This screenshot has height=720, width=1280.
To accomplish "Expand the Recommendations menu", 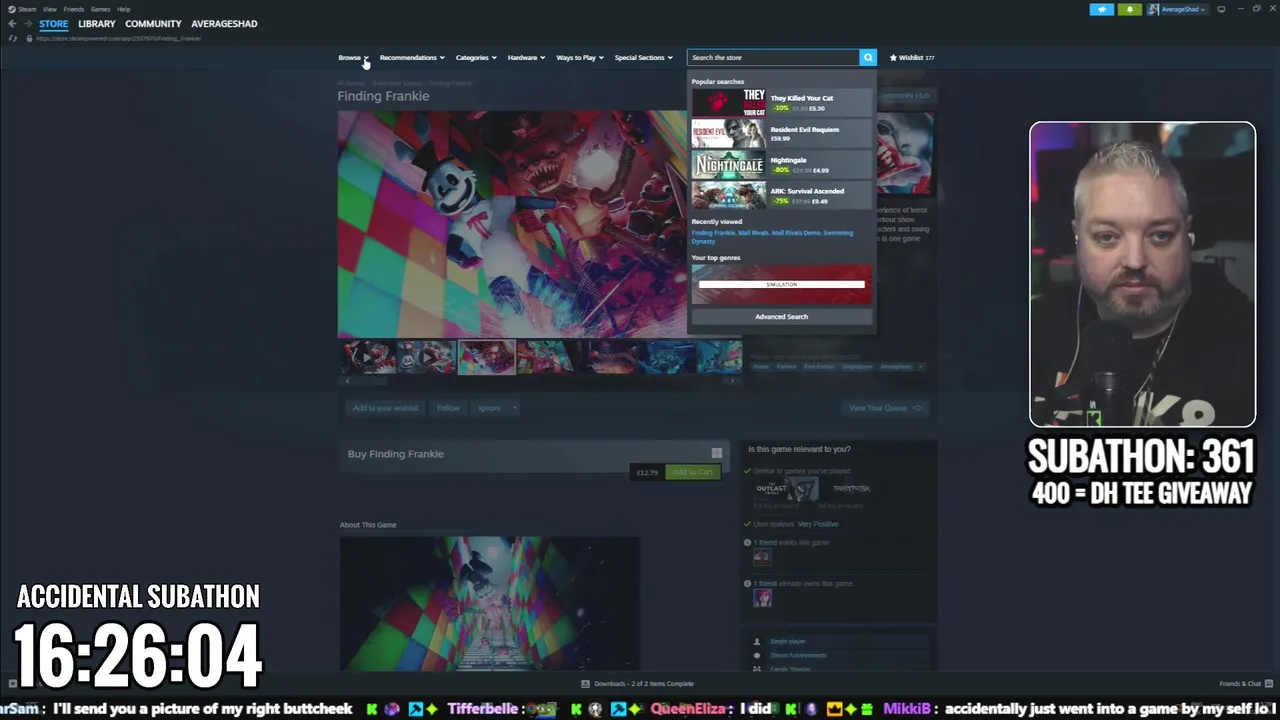I will point(412,57).
